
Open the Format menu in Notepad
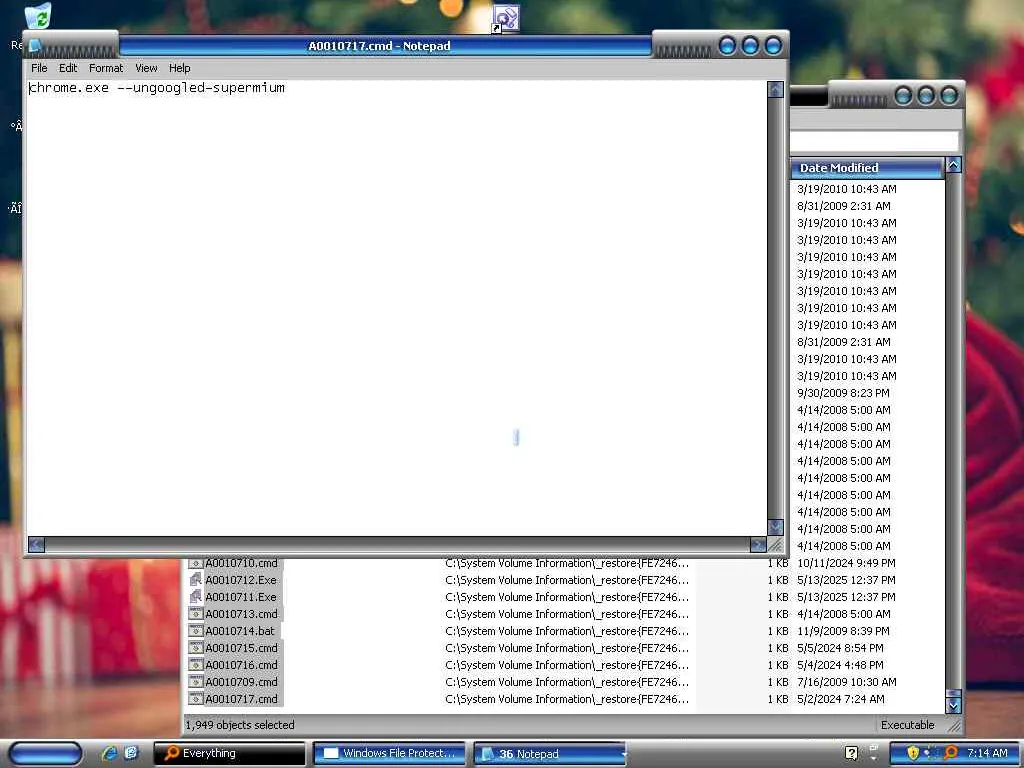pos(106,68)
